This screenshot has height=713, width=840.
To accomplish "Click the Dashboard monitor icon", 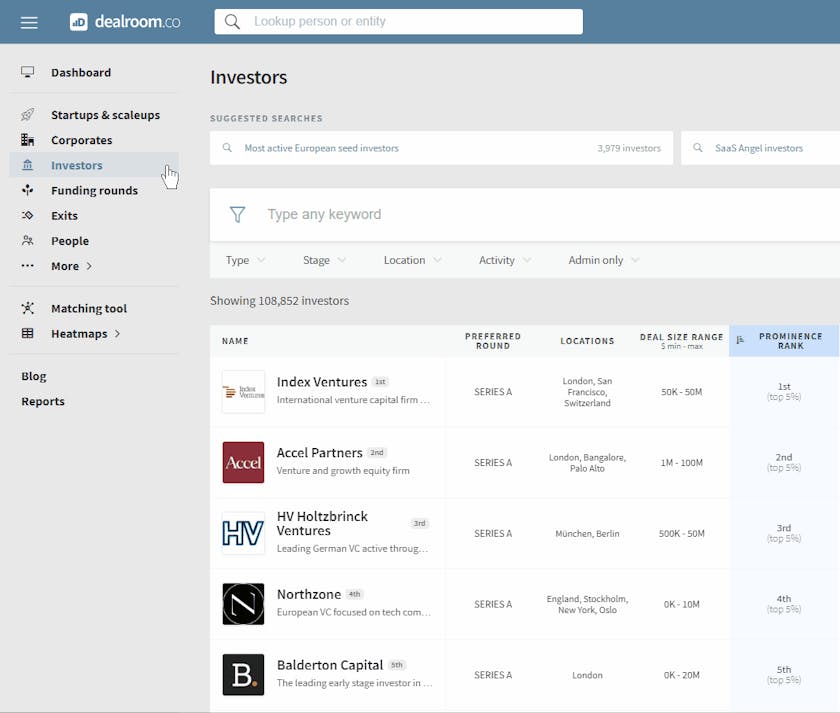I will (28, 72).
